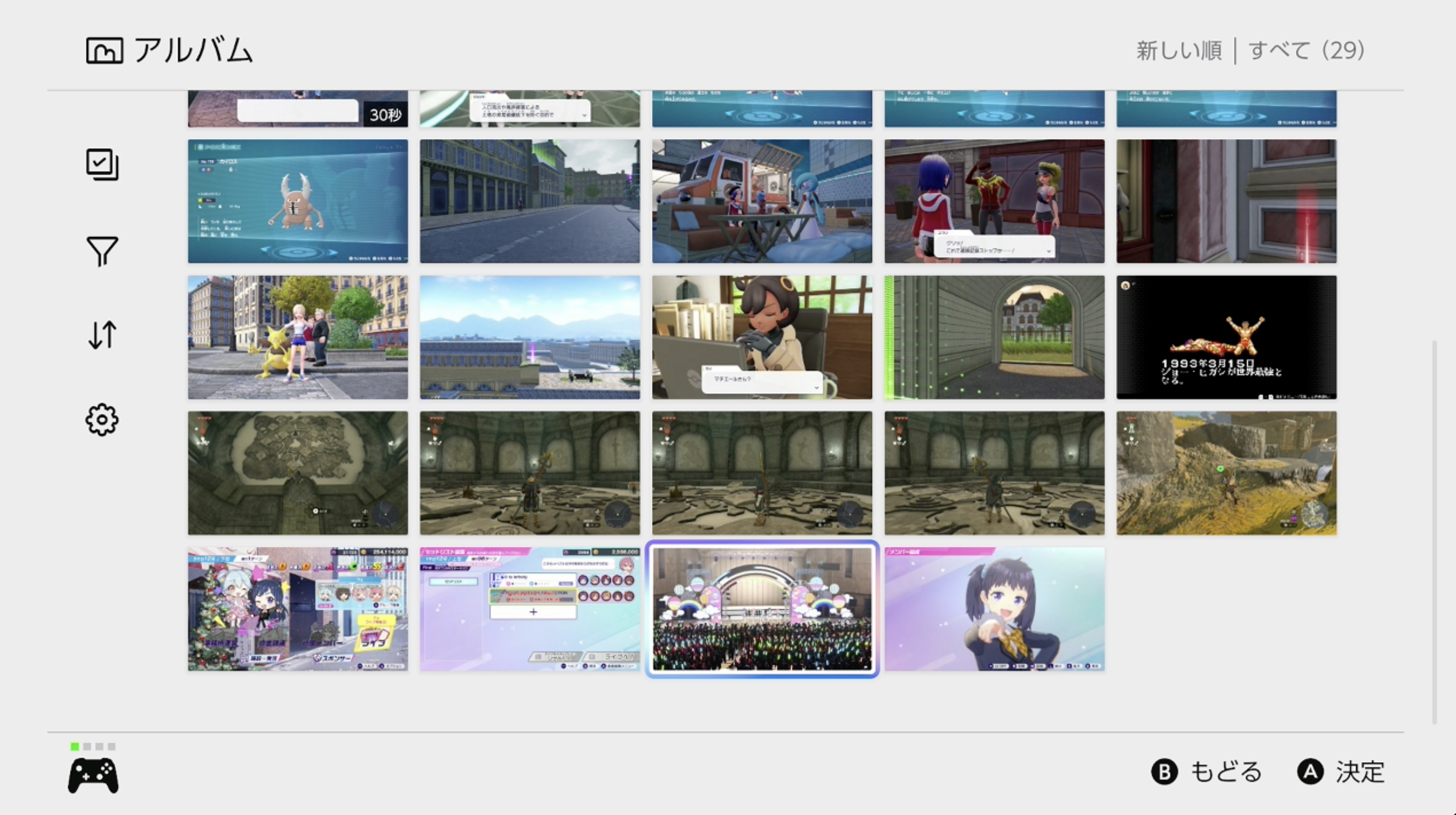Image resolution: width=1456 pixels, height=815 pixels.
Task: Open the food truck with Gardevoir screenshot
Action: click(762, 201)
